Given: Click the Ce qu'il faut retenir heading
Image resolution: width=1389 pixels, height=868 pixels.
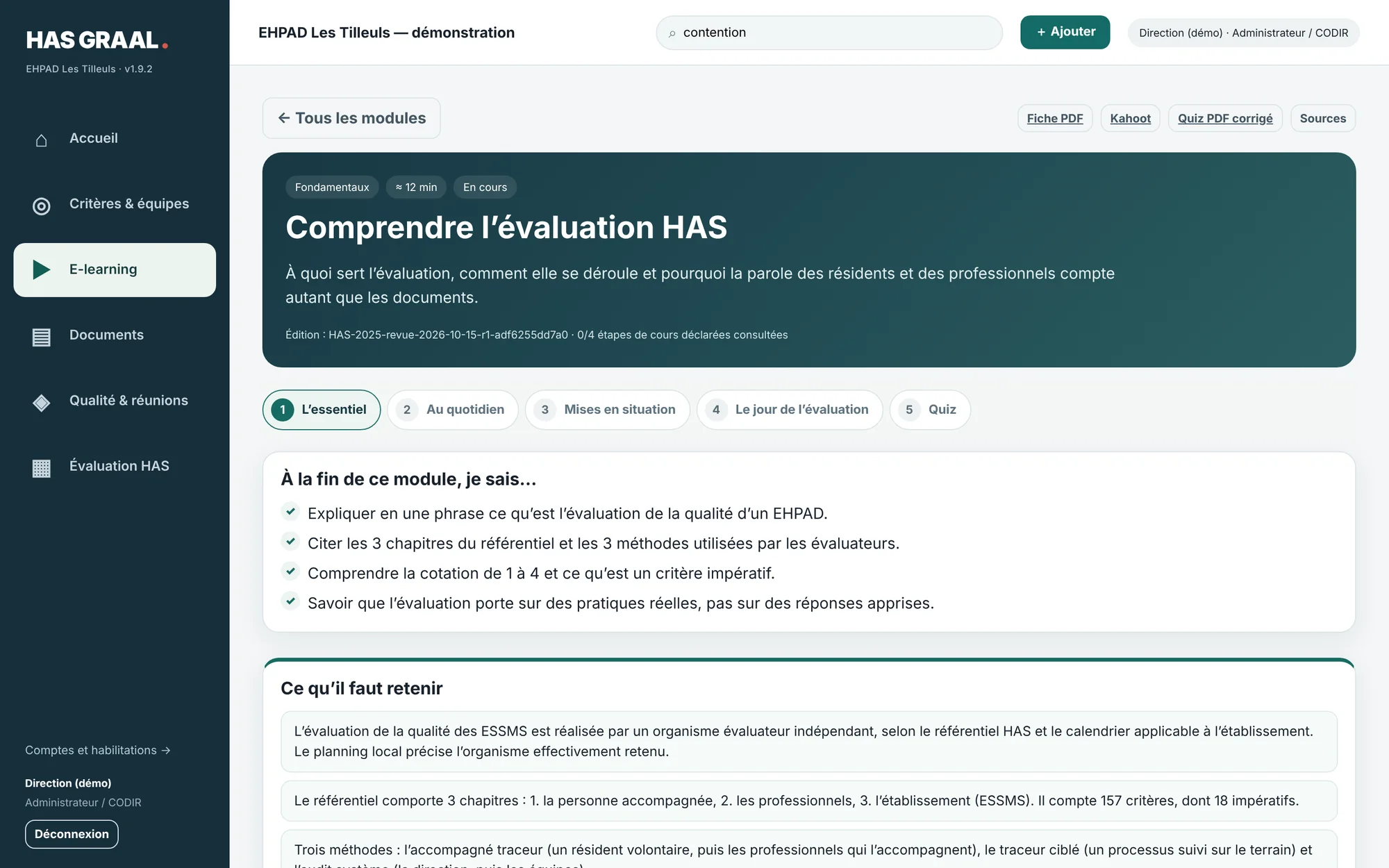Looking at the screenshot, I should pyautogui.click(x=361, y=688).
